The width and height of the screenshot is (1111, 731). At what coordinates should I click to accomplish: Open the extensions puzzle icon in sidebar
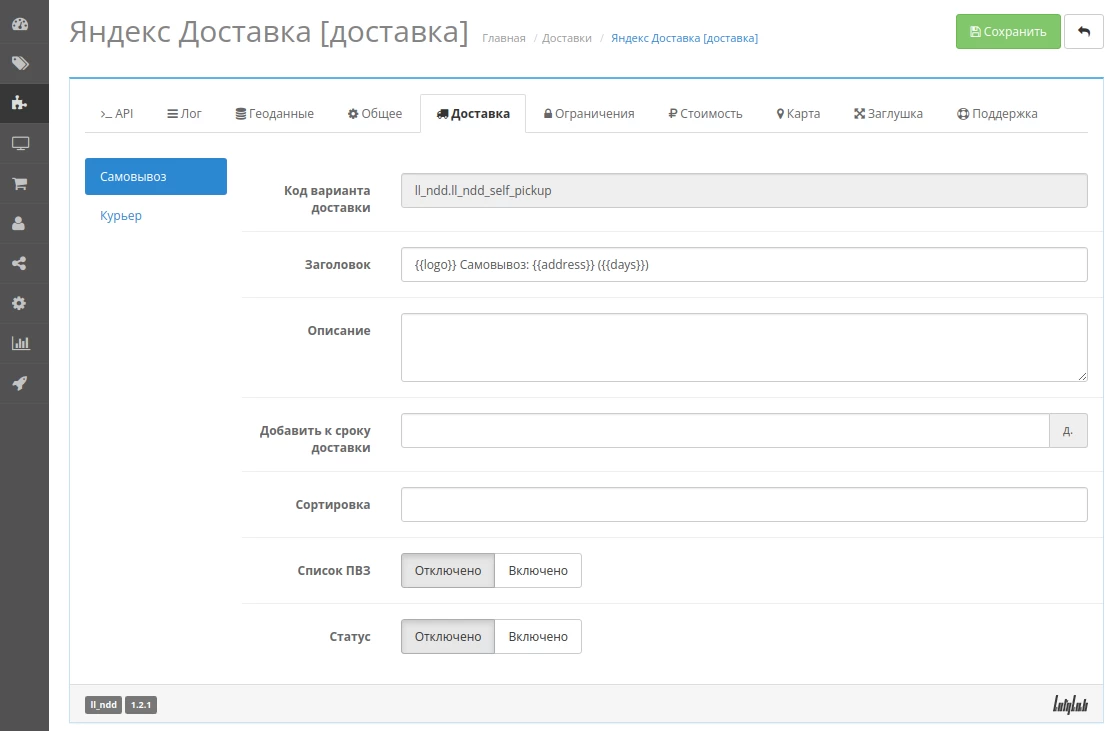[x=20, y=103]
